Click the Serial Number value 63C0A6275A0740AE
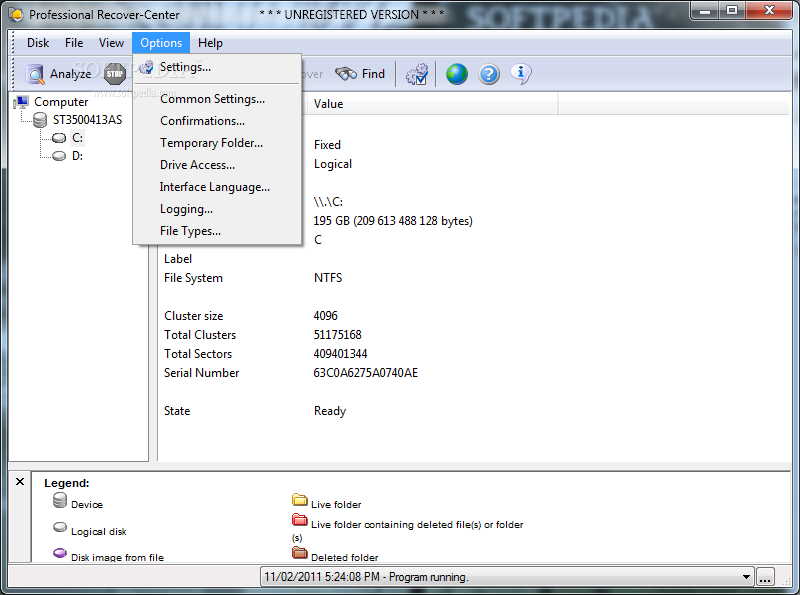 tap(365, 373)
